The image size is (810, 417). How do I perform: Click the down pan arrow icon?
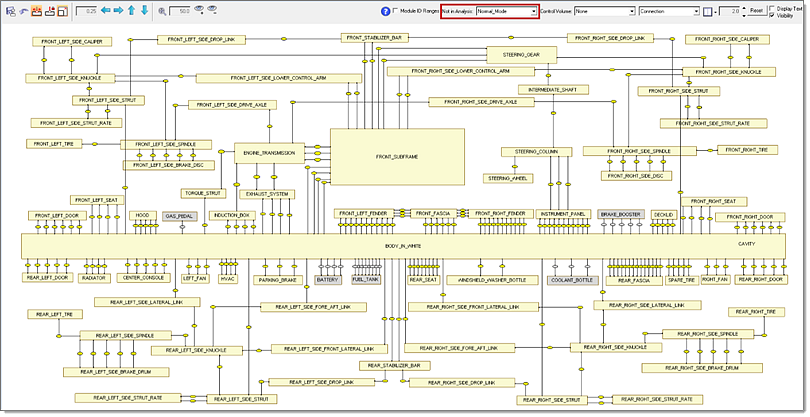point(144,11)
